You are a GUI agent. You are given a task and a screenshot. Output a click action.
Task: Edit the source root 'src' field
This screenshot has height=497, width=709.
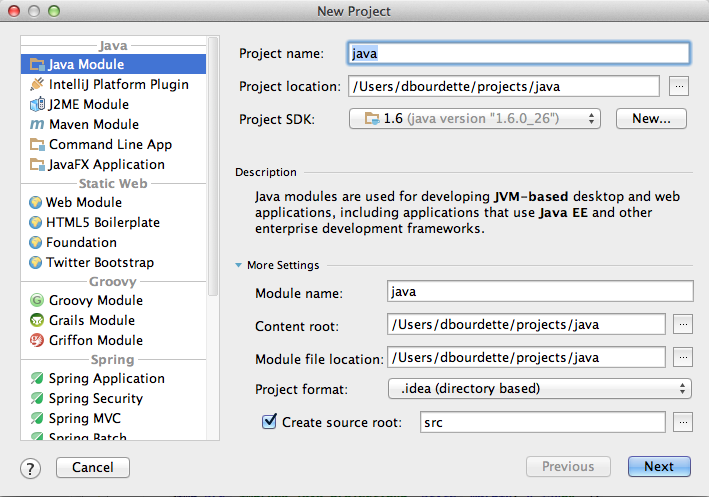pos(543,422)
